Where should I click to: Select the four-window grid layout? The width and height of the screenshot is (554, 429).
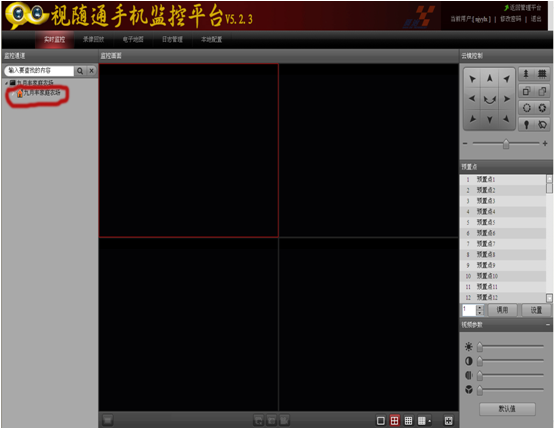[x=394, y=421]
